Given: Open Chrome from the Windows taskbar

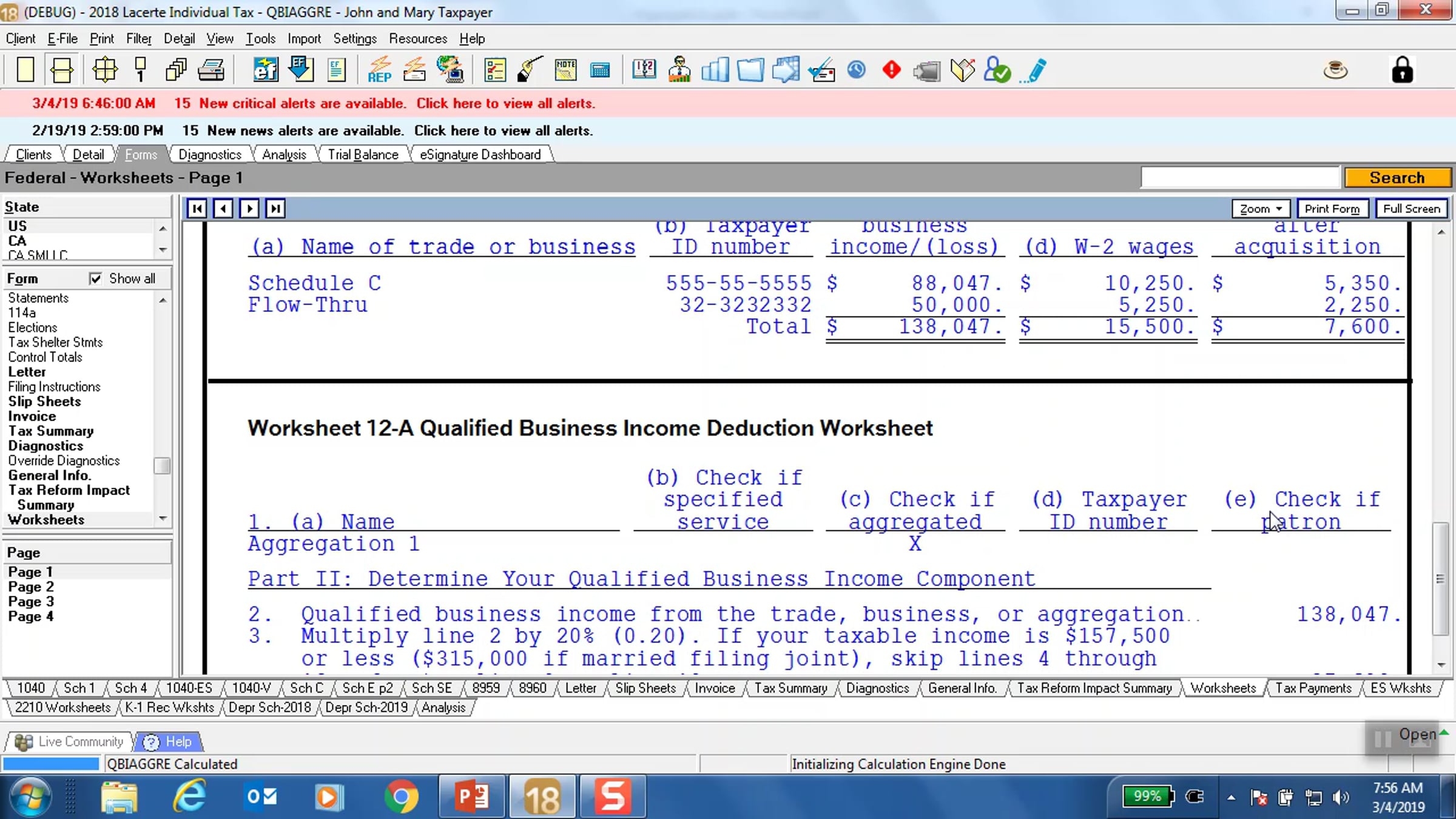Looking at the screenshot, I should (x=401, y=797).
